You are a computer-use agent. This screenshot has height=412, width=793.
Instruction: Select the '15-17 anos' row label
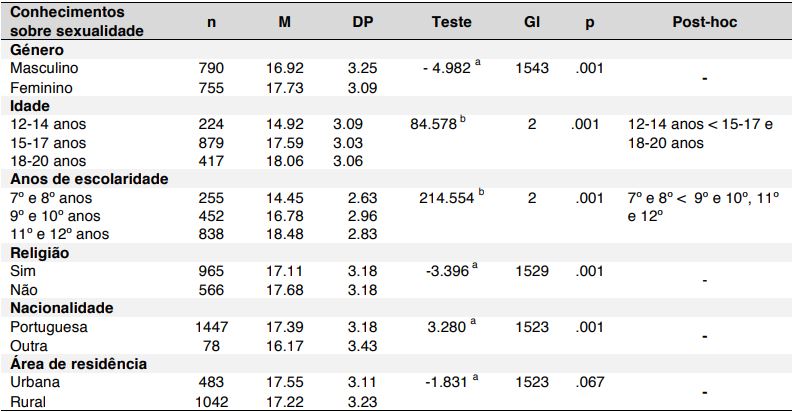click(x=48, y=143)
